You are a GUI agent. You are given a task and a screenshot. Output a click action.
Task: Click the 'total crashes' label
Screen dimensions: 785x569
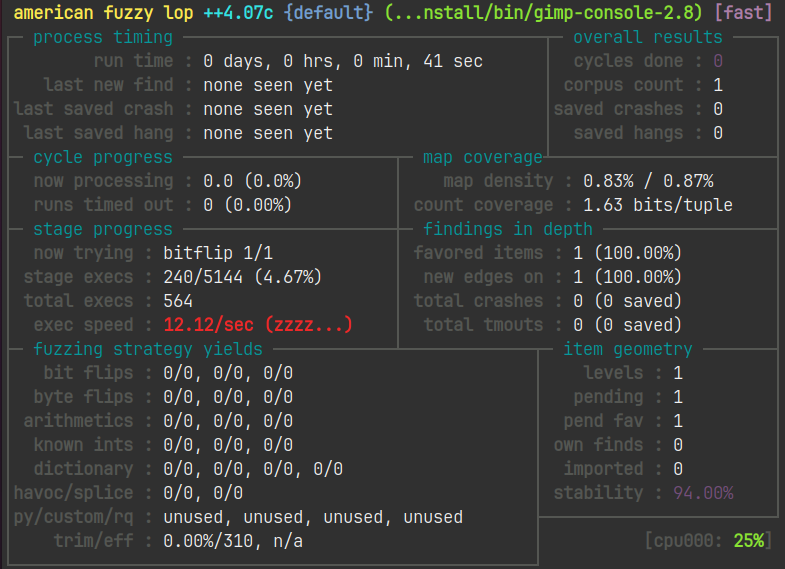point(479,301)
